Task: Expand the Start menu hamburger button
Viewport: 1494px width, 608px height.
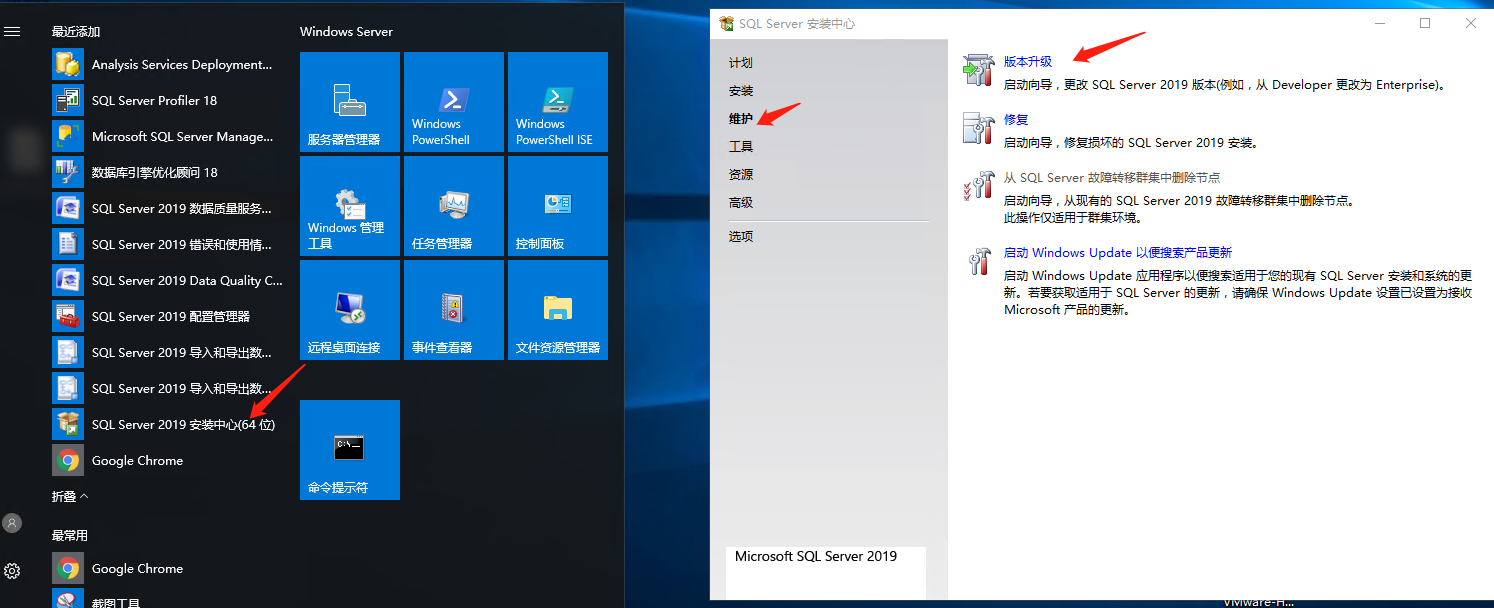Action: [12, 32]
